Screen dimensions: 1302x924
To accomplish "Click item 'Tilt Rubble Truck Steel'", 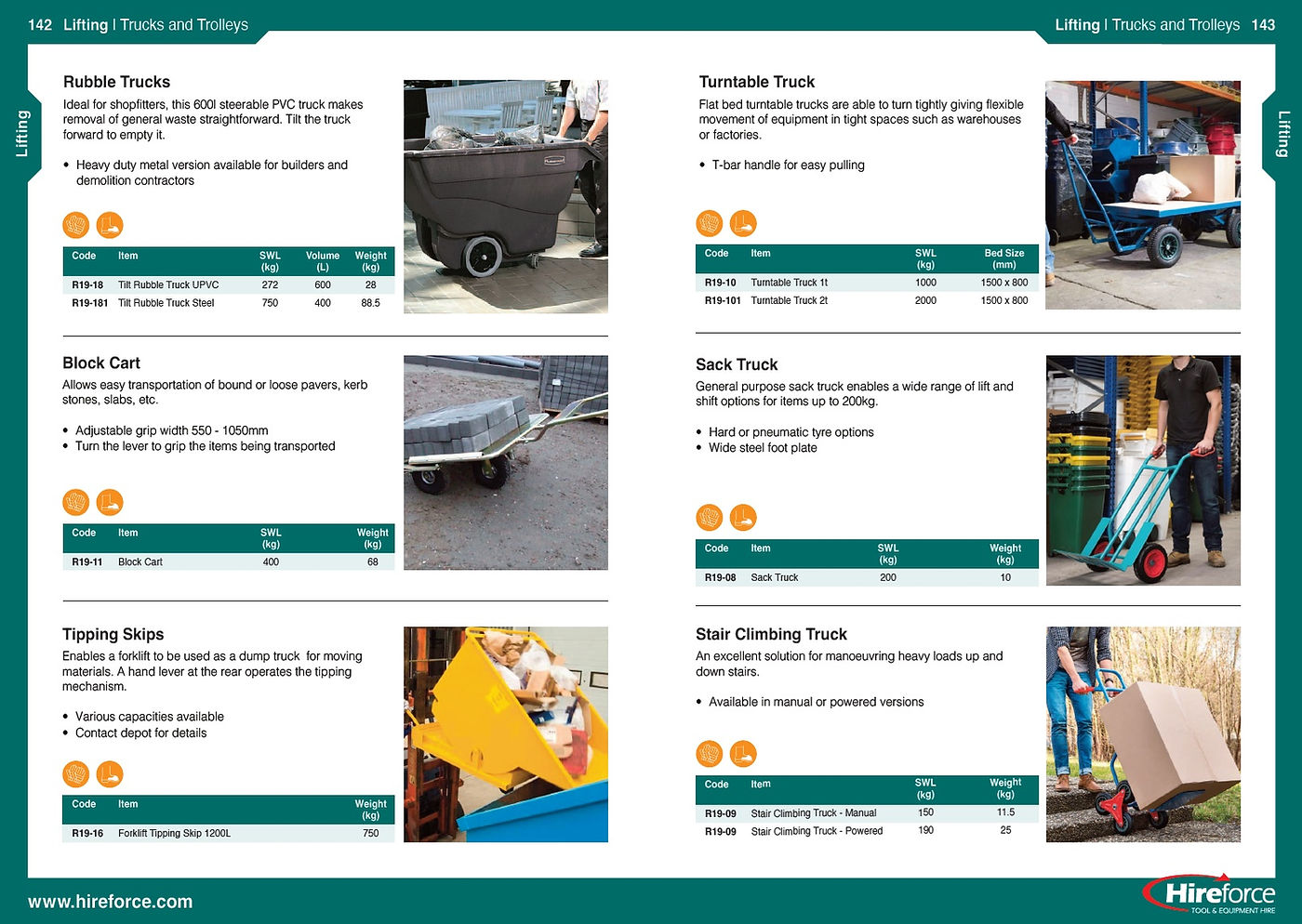I will click(166, 303).
